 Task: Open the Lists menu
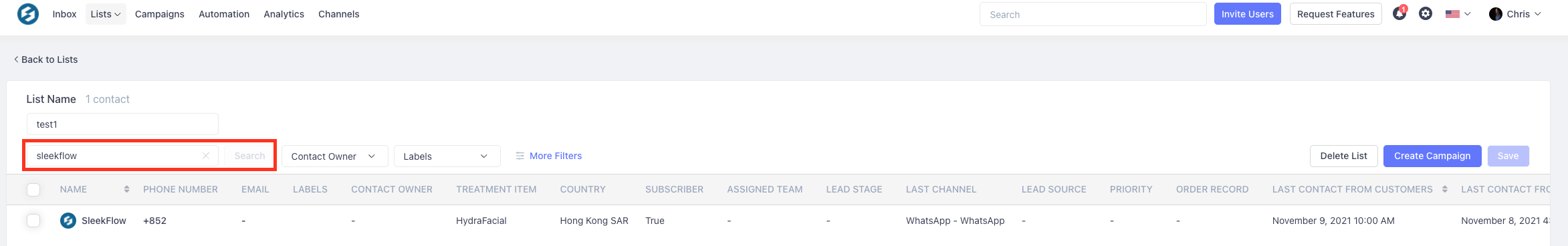[x=106, y=14]
